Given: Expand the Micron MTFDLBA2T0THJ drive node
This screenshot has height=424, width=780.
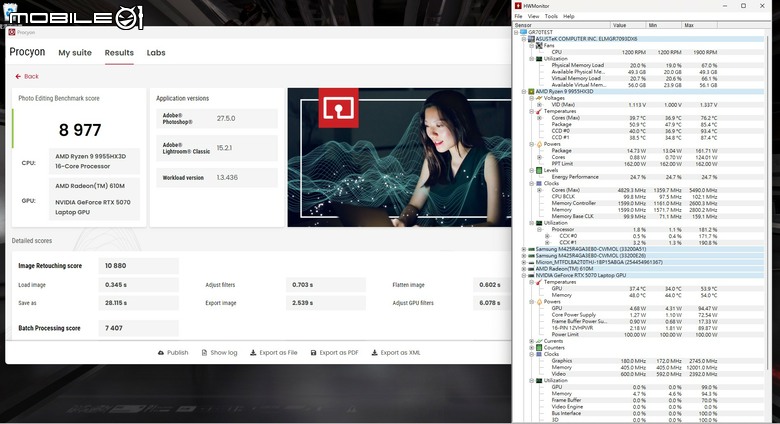Looking at the screenshot, I should click(x=524, y=262).
